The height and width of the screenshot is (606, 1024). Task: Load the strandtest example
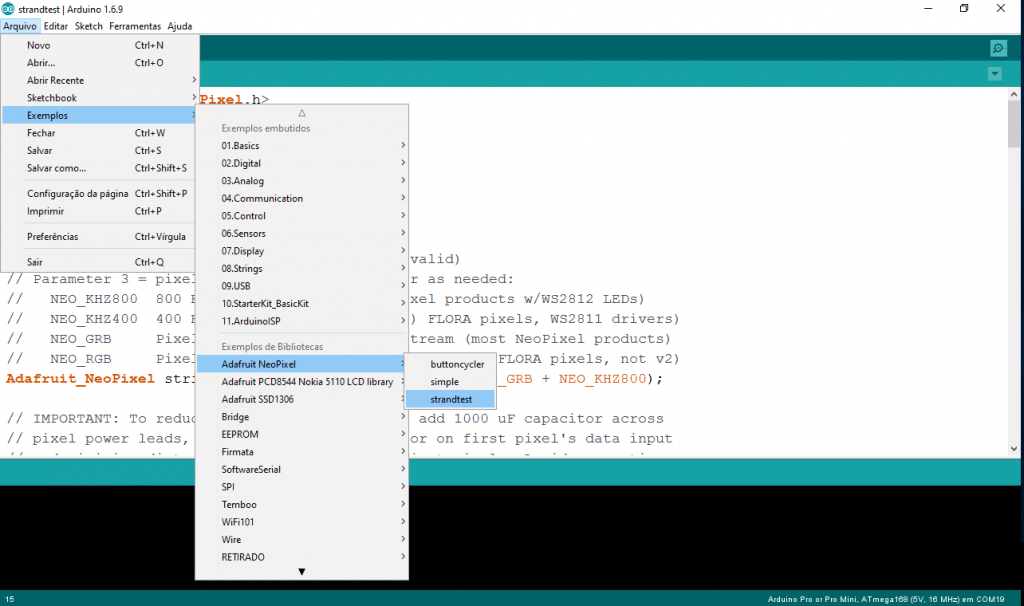[450, 400]
